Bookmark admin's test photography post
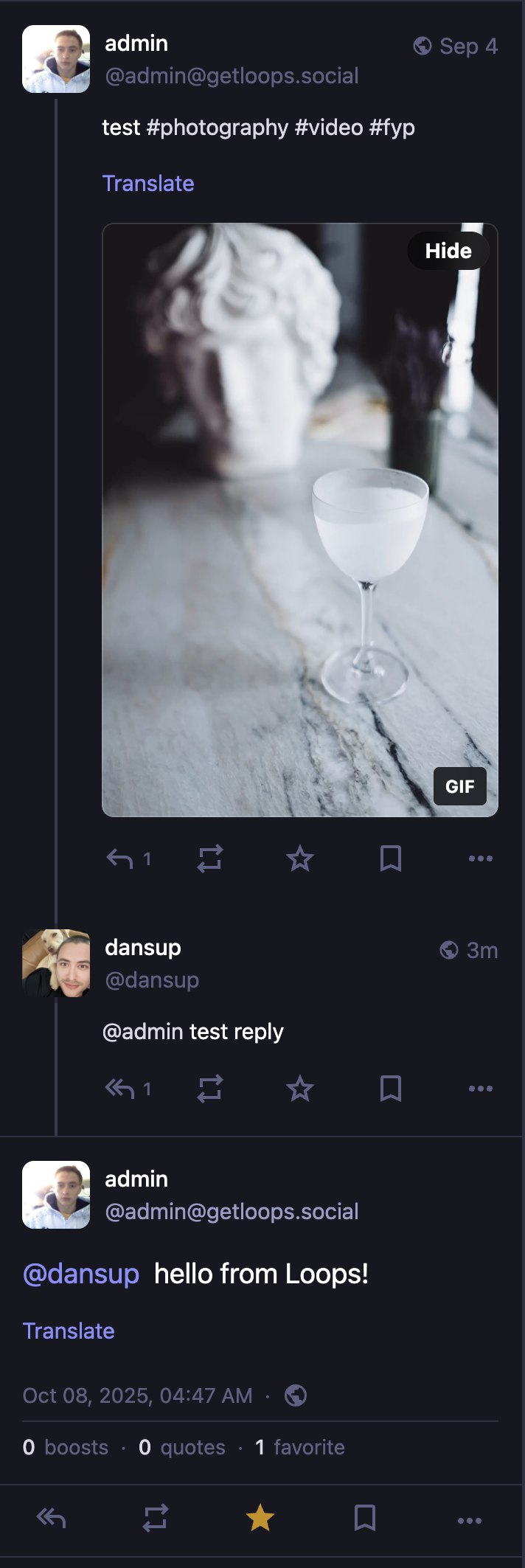This screenshot has width=525, height=1568. click(390, 858)
